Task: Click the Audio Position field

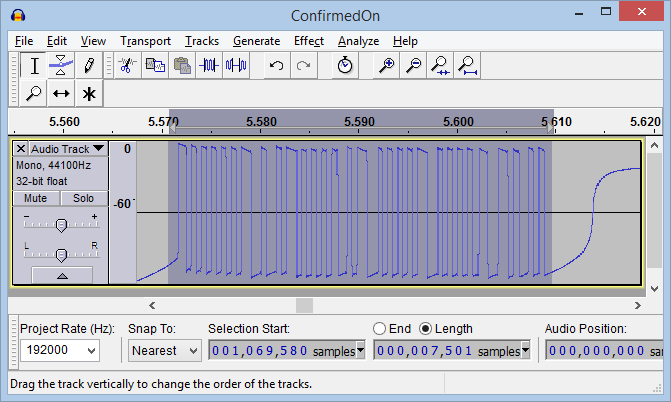Action: tap(604, 351)
